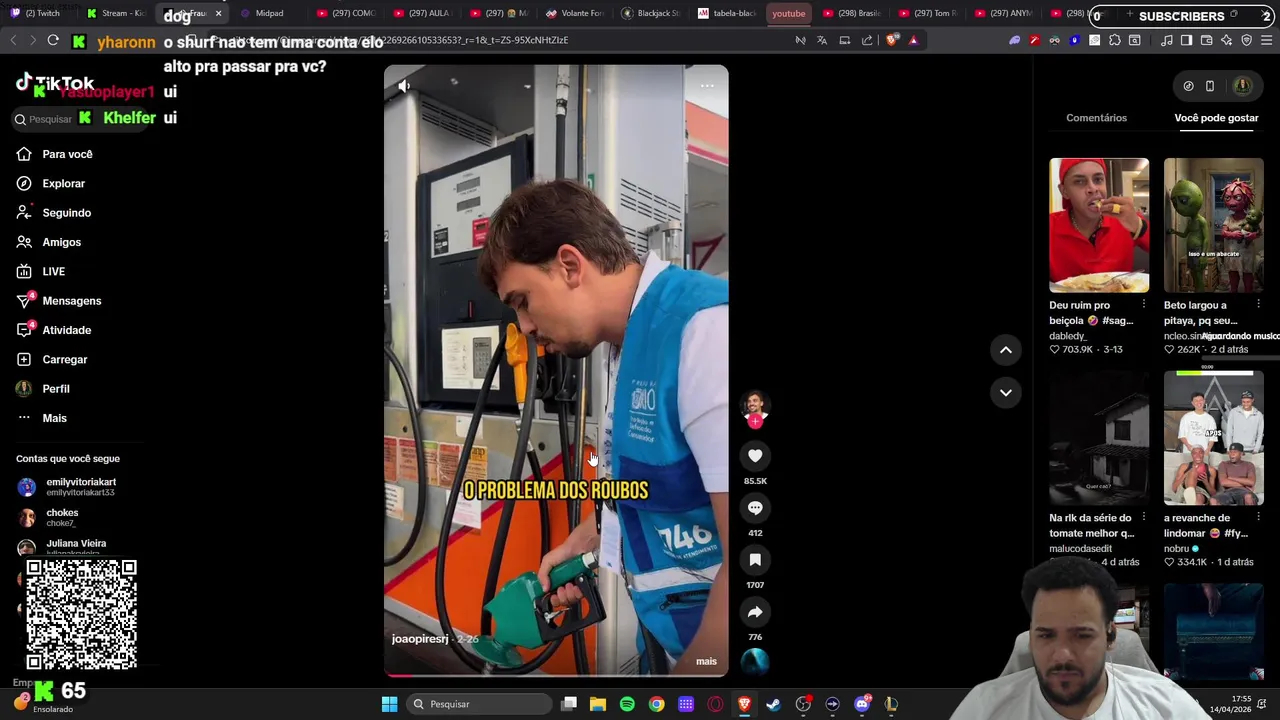Image resolution: width=1280 pixels, height=720 pixels.
Task: Open Steam from the taskbar
Action: coord(773,704)
